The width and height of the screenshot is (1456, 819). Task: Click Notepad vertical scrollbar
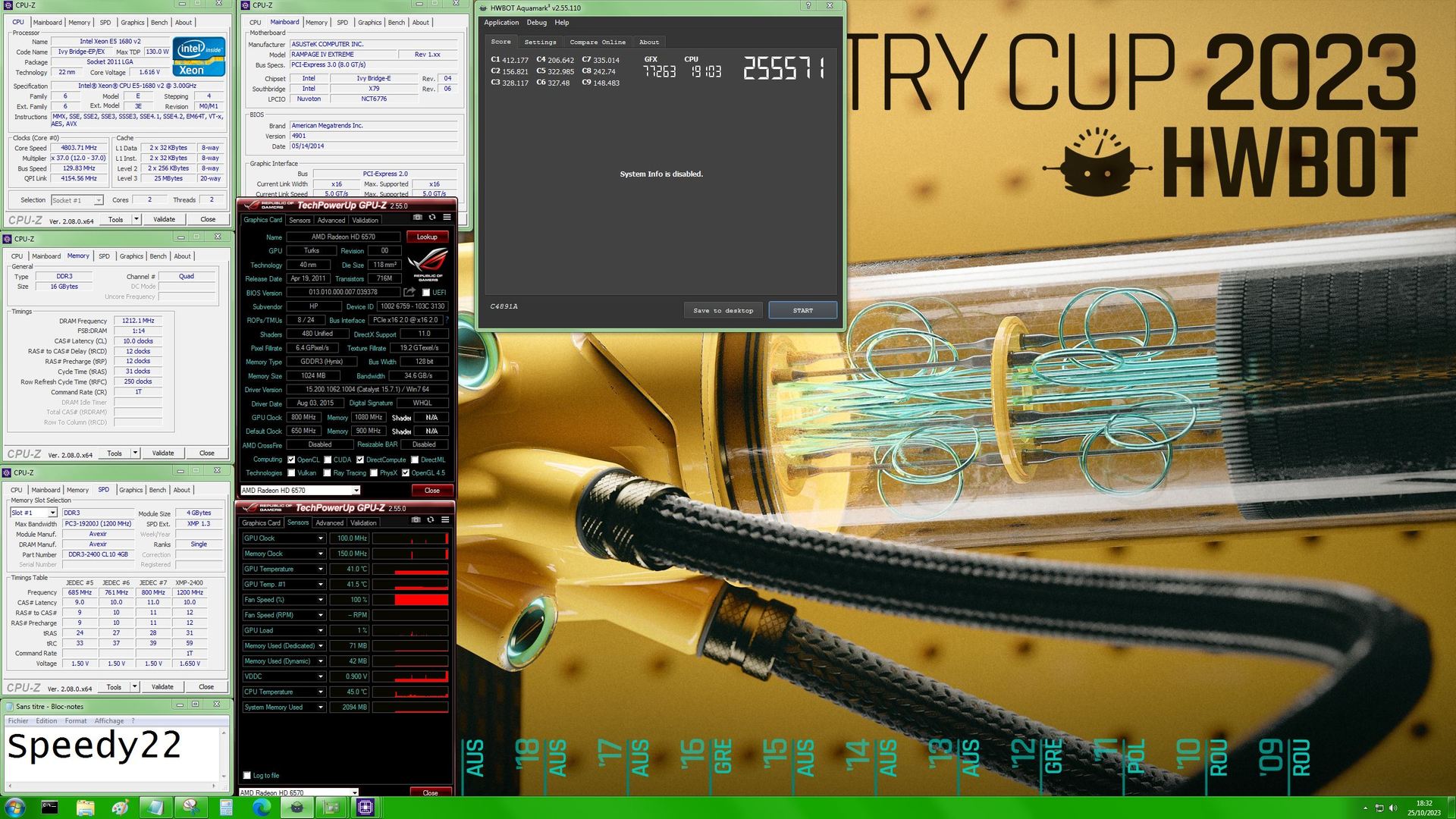pos(224,754)
